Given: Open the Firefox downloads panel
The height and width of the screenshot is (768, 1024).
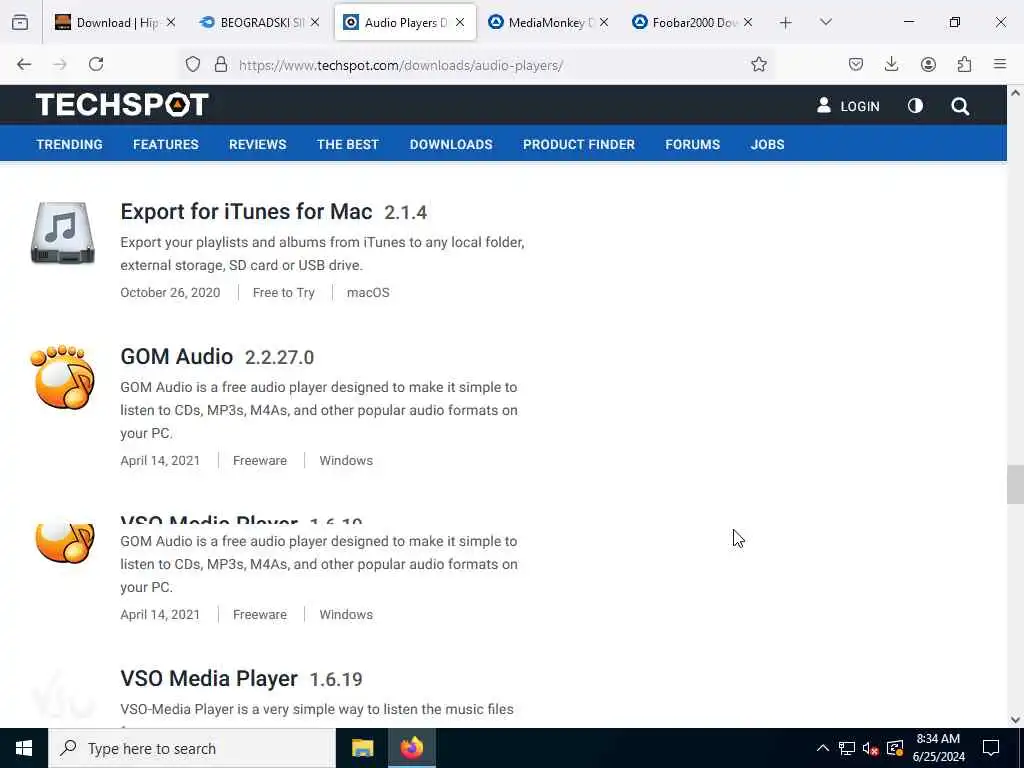Looking at the screenshot, I should pyautogui.click(x=891, y=64).
